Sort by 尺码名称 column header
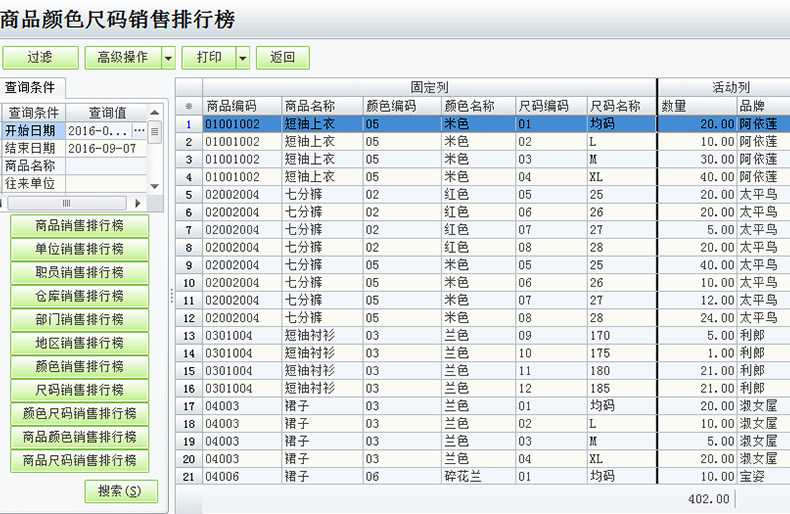Viewport: 790px width, 514px height. point(622,106)
